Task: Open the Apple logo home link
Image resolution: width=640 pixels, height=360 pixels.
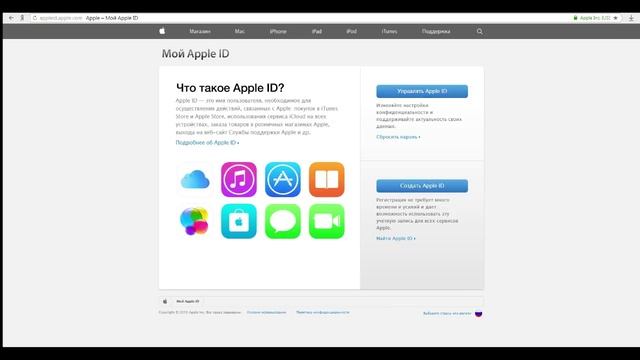Action: [x=162, y=31]
